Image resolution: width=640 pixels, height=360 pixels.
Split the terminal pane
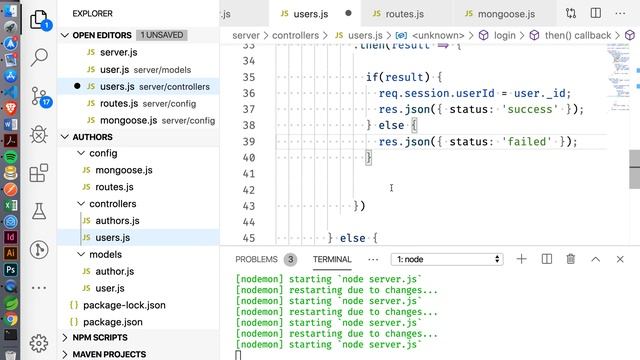tap(547, 259)
